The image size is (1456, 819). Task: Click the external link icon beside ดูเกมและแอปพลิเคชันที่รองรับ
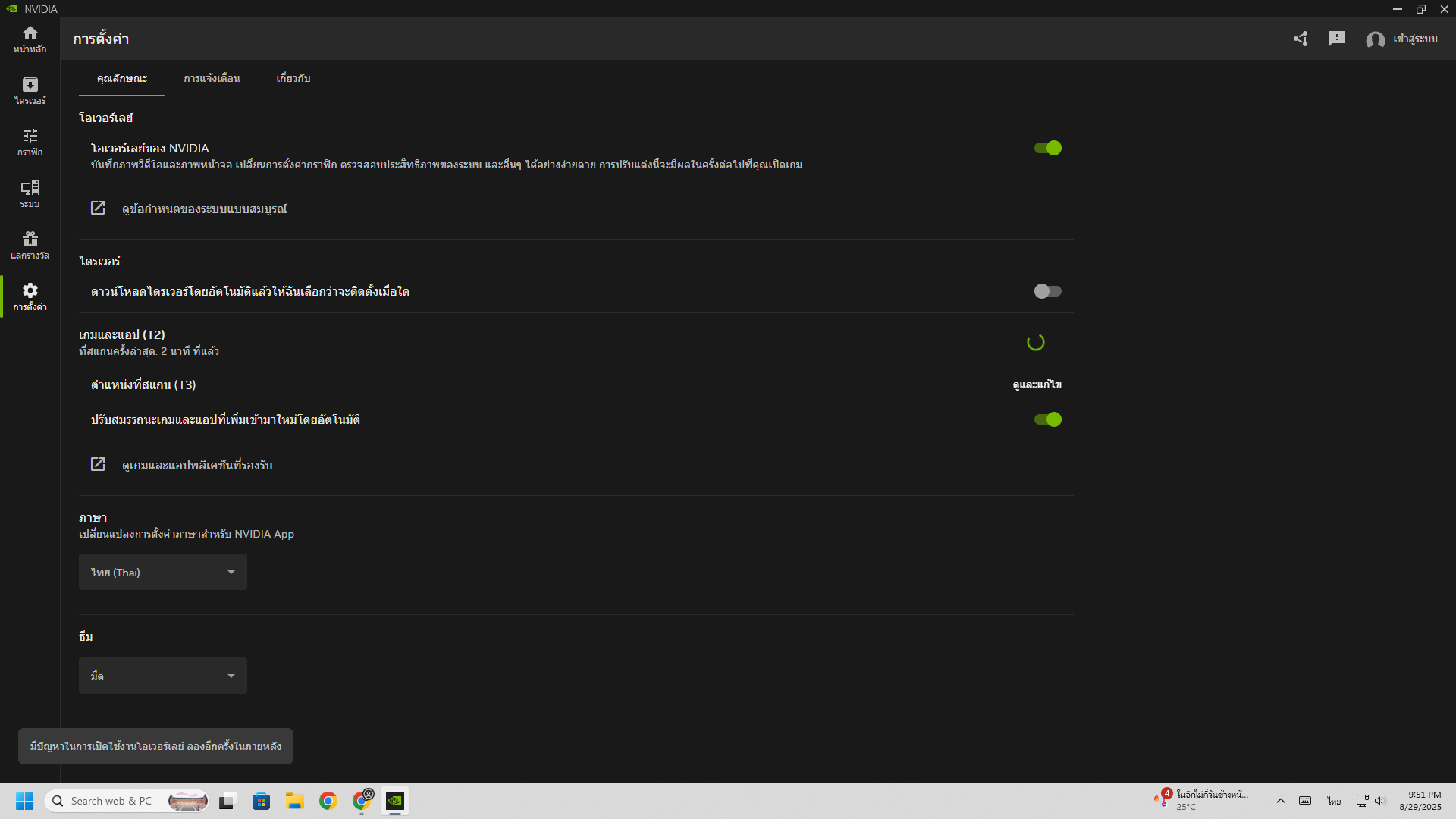(98, 464)
